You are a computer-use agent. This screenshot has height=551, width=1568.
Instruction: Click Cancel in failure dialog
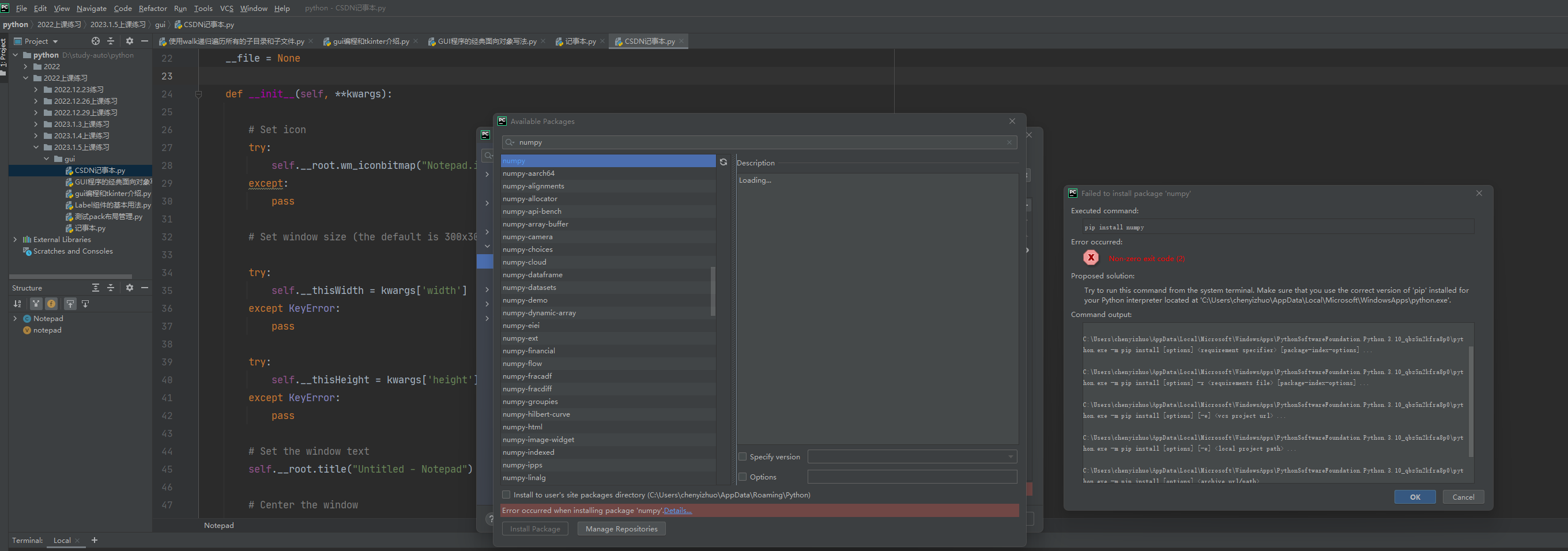point(1463,497)
